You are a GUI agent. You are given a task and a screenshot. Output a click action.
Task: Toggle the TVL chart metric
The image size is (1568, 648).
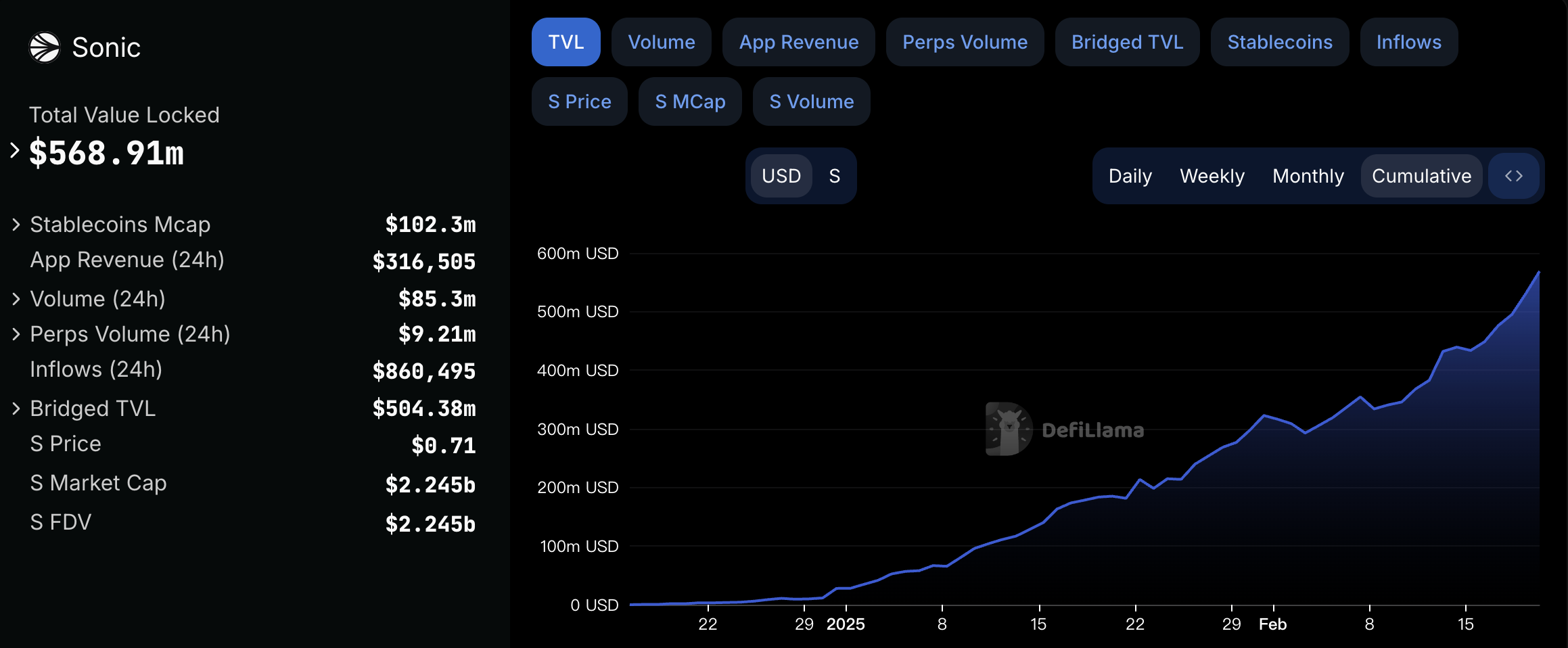566,42
